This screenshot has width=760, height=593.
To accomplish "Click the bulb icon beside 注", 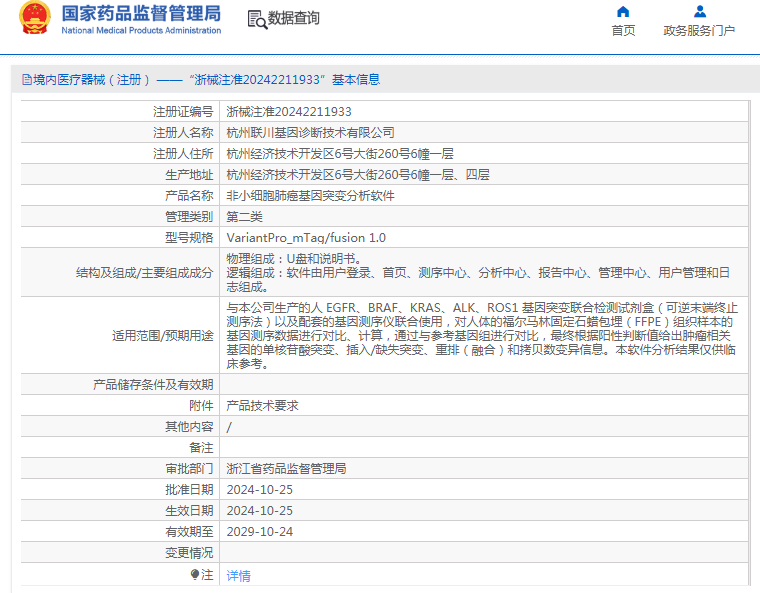I will (195, 575).
